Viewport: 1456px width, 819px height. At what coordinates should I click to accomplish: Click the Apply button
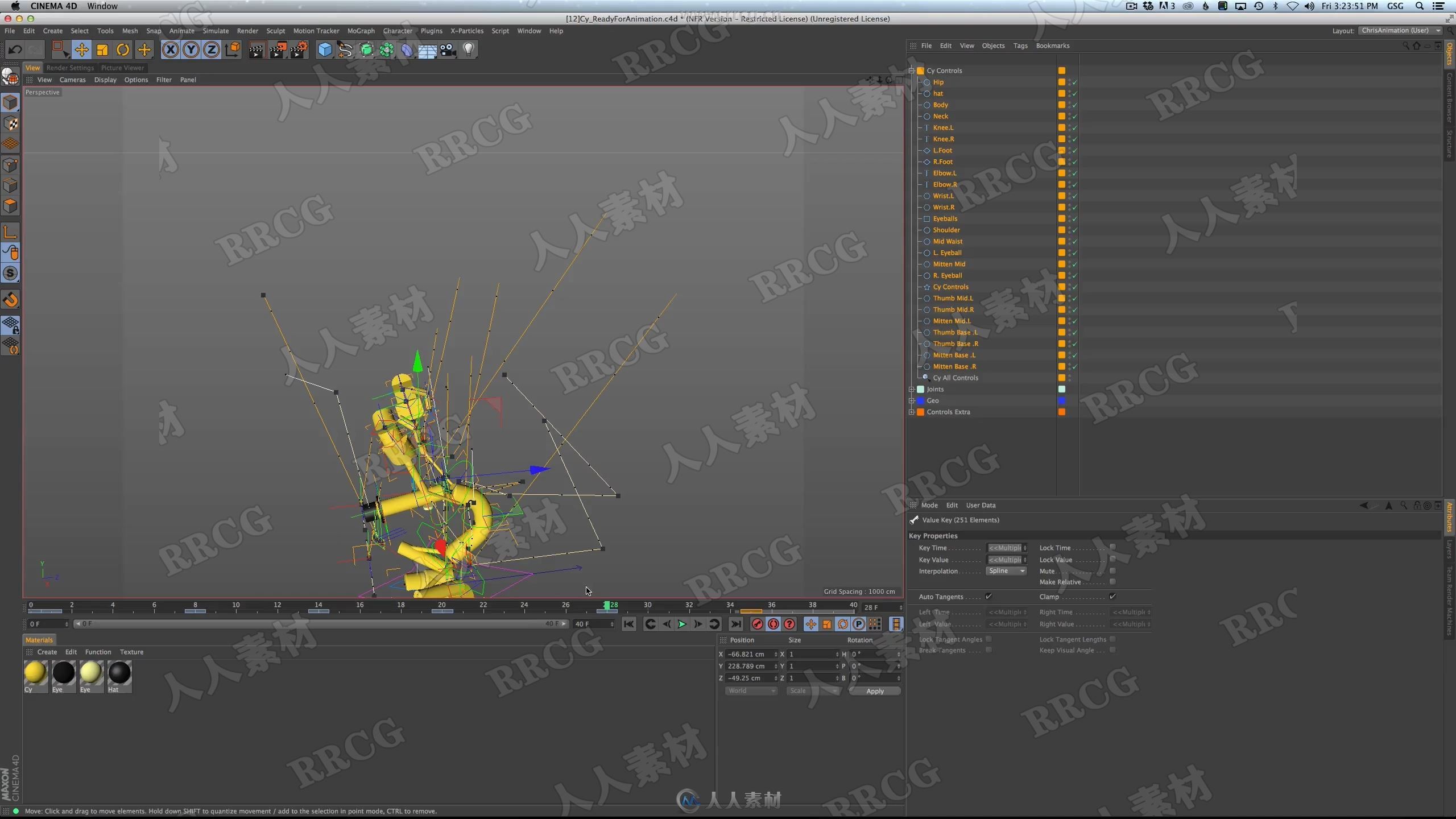click(875, 691)
